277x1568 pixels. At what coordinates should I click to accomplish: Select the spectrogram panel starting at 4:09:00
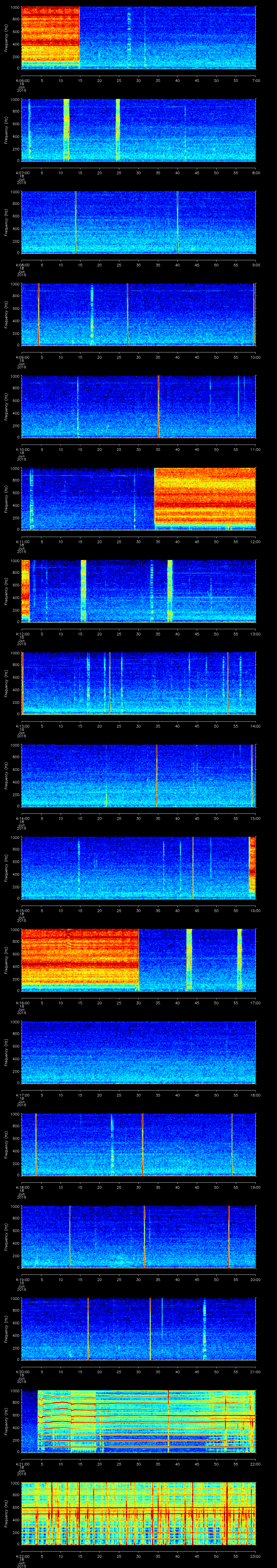click(x=139, y=315)
